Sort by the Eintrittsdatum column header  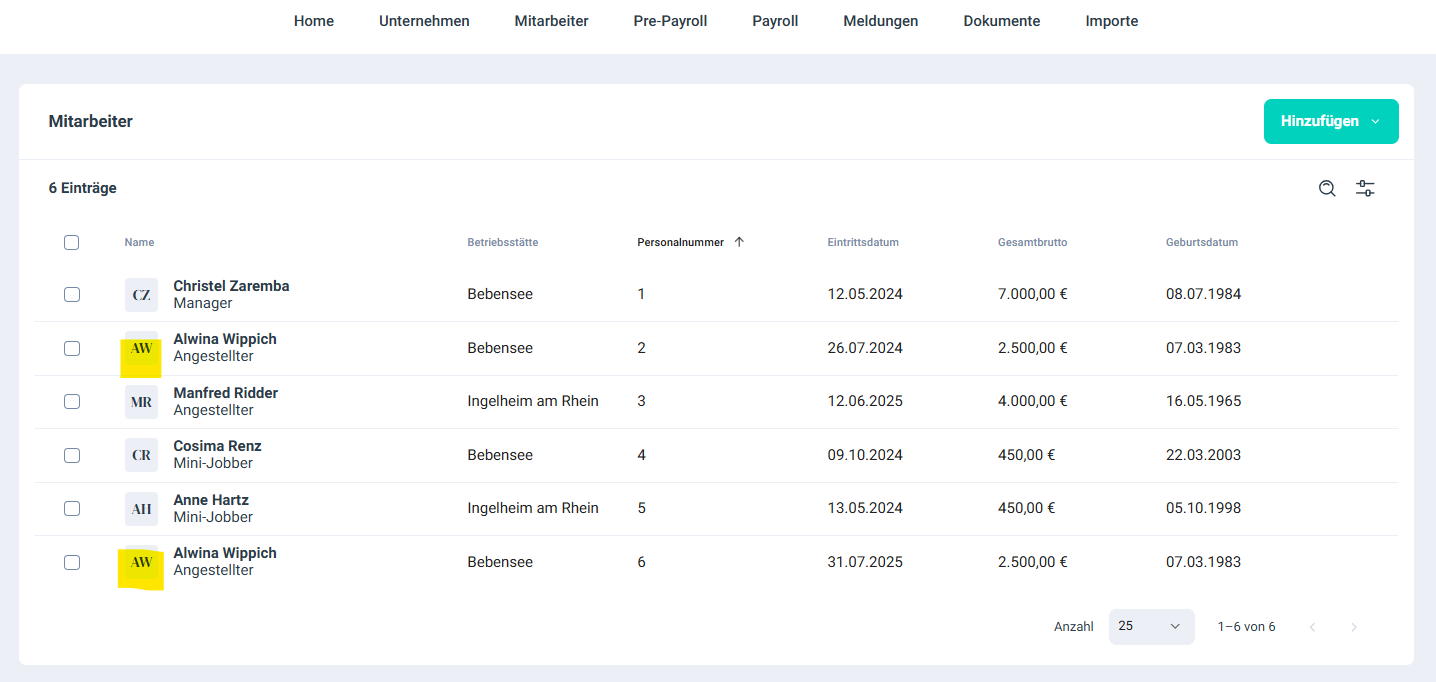[x=862, y=242]
